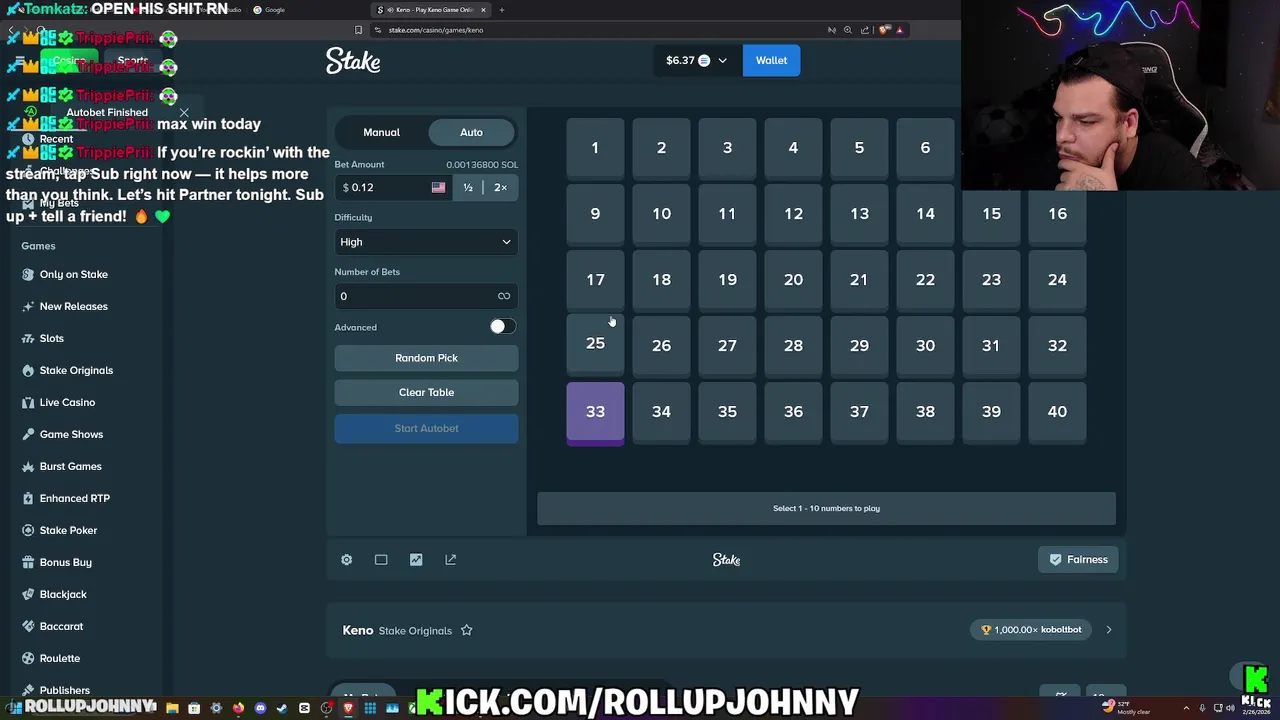1280x720 pixels.
Task: Open Discord from the taskbar
Action: (260, 708)
